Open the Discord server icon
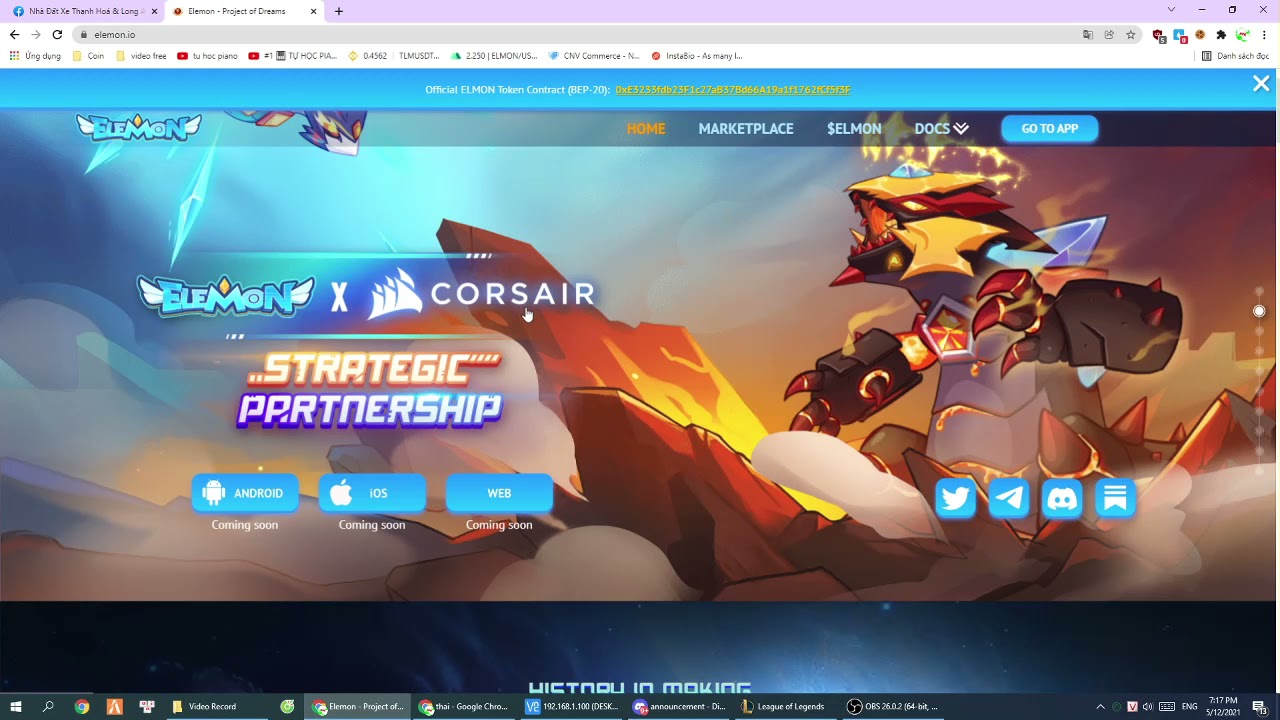Image resolution: width=1280 pixels, height=720 pixels. tap(1062, 498)
